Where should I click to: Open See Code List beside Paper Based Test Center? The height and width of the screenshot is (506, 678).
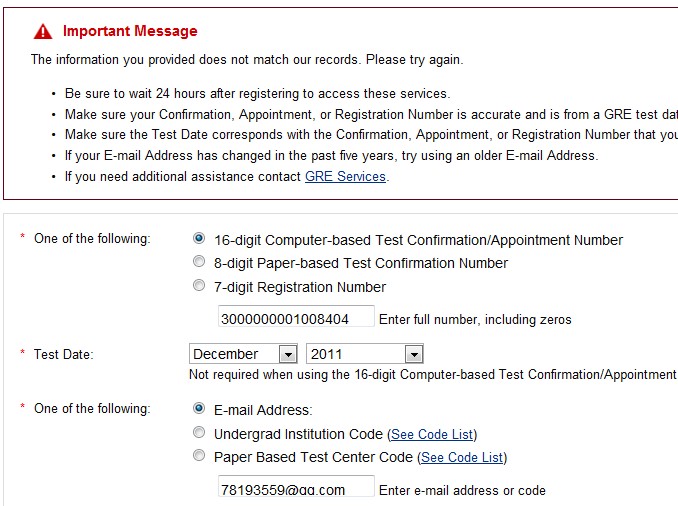pos(462,458)
